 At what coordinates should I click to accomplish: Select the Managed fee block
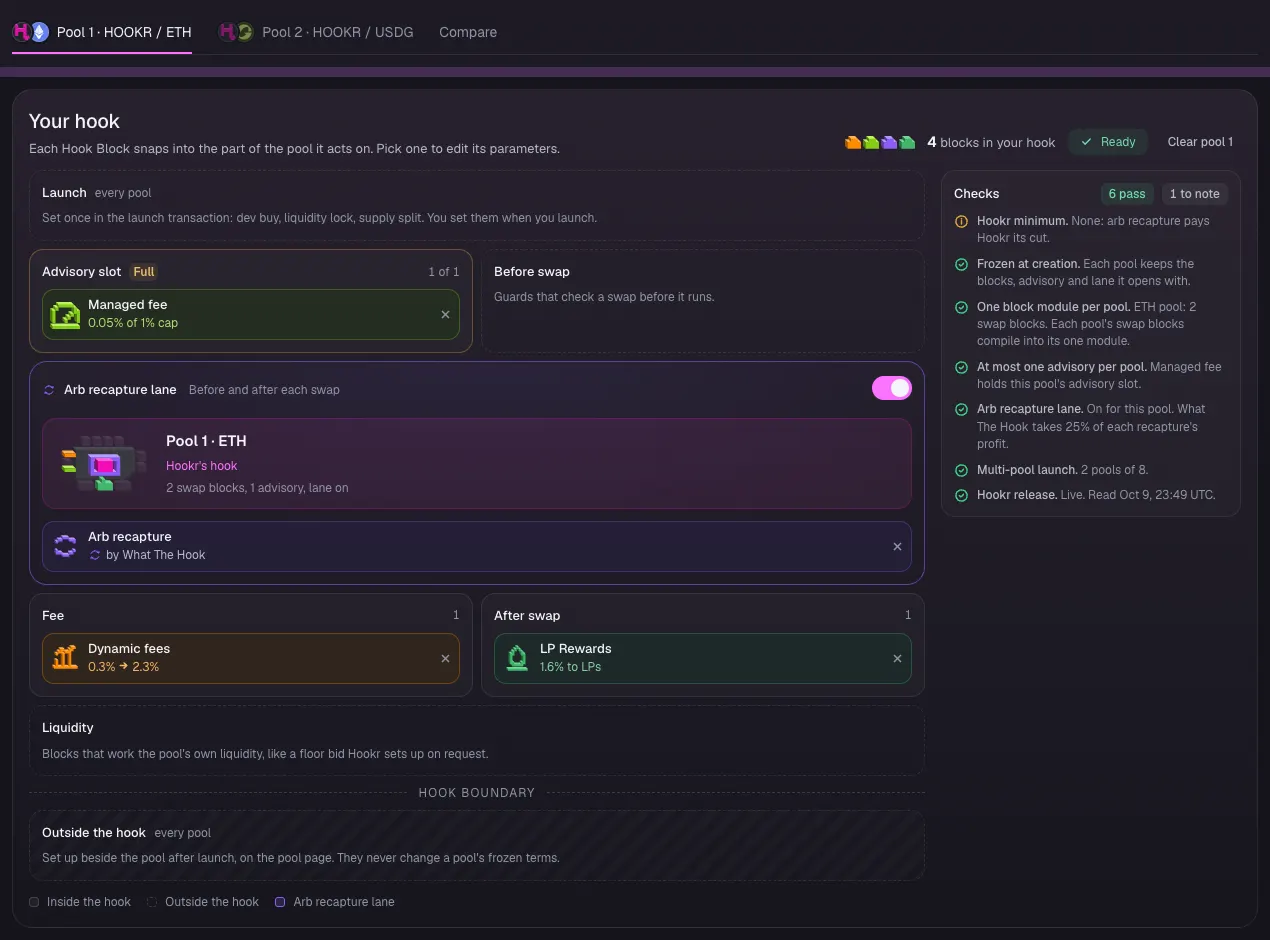pos(250,314)
